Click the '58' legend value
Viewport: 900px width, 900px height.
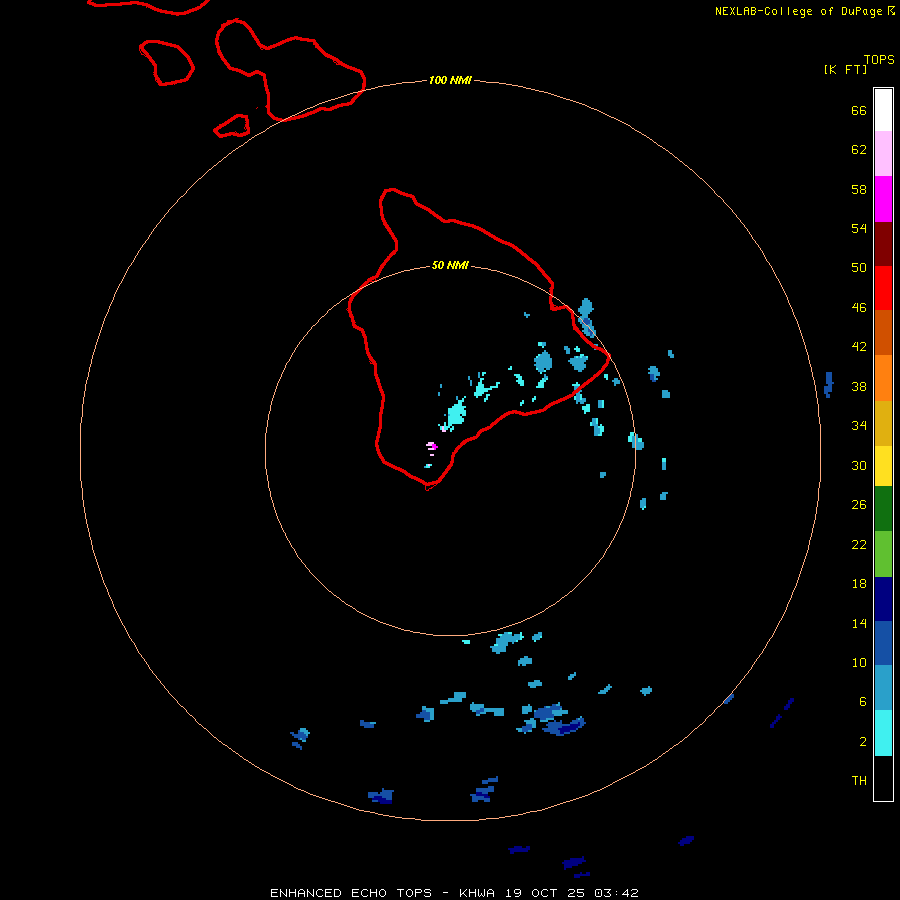coord(859,189)
